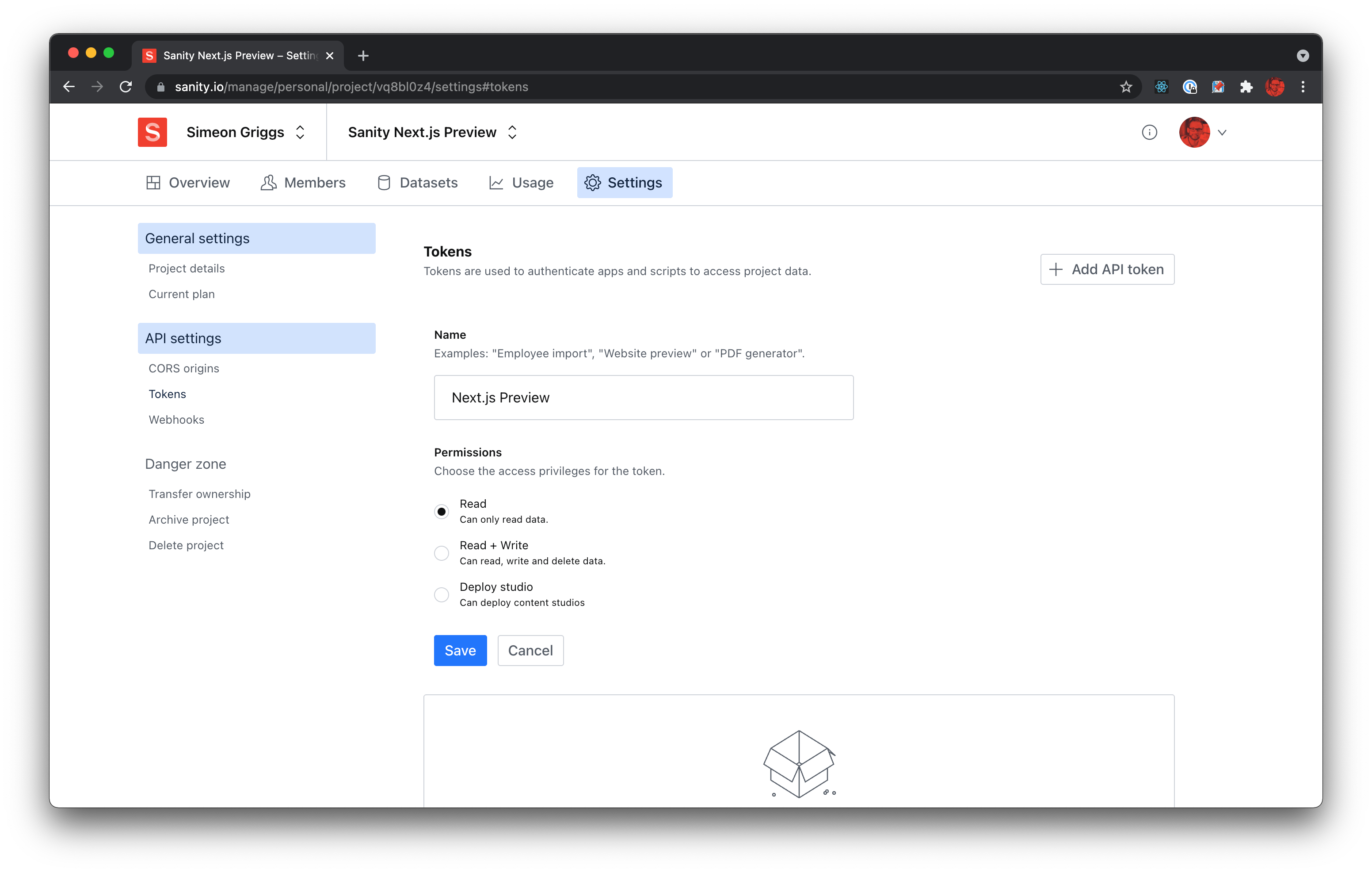Image resolution: width=1372 pixels, height=873 pixels.
Task: Click the info circle icon in header
Action: tap(1149, 132)
